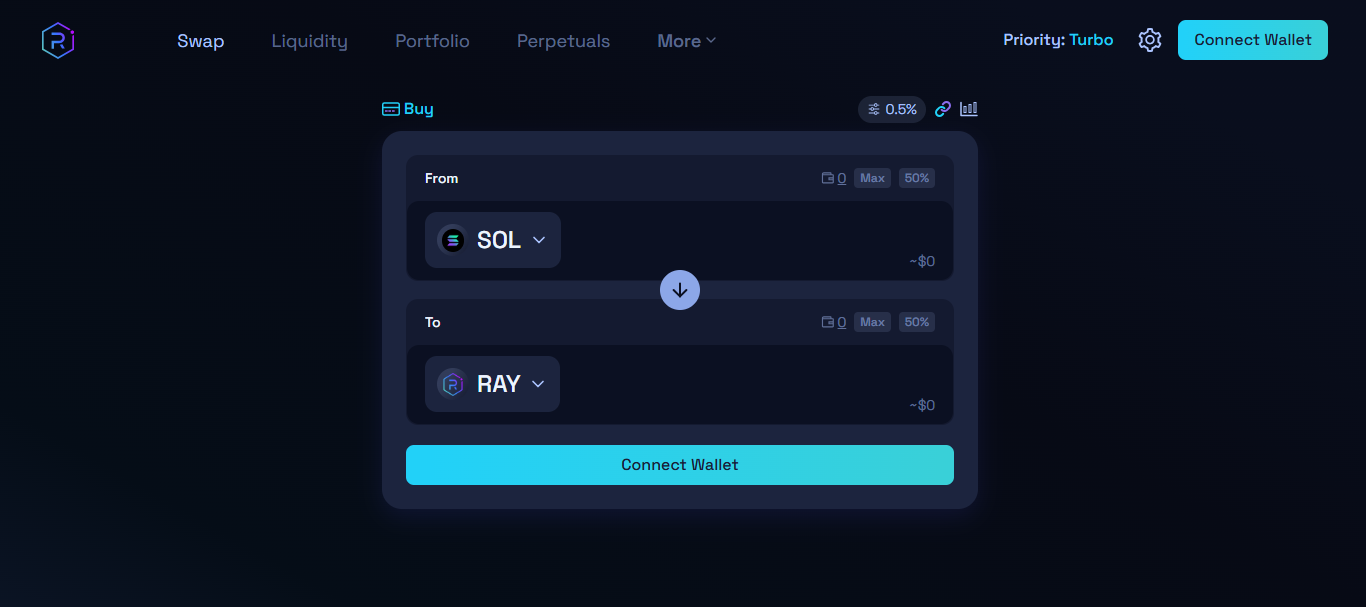Viewport: 1366px width, 607px height.
Task: Select 50% in the From field
Action: [x=917, y=178]
